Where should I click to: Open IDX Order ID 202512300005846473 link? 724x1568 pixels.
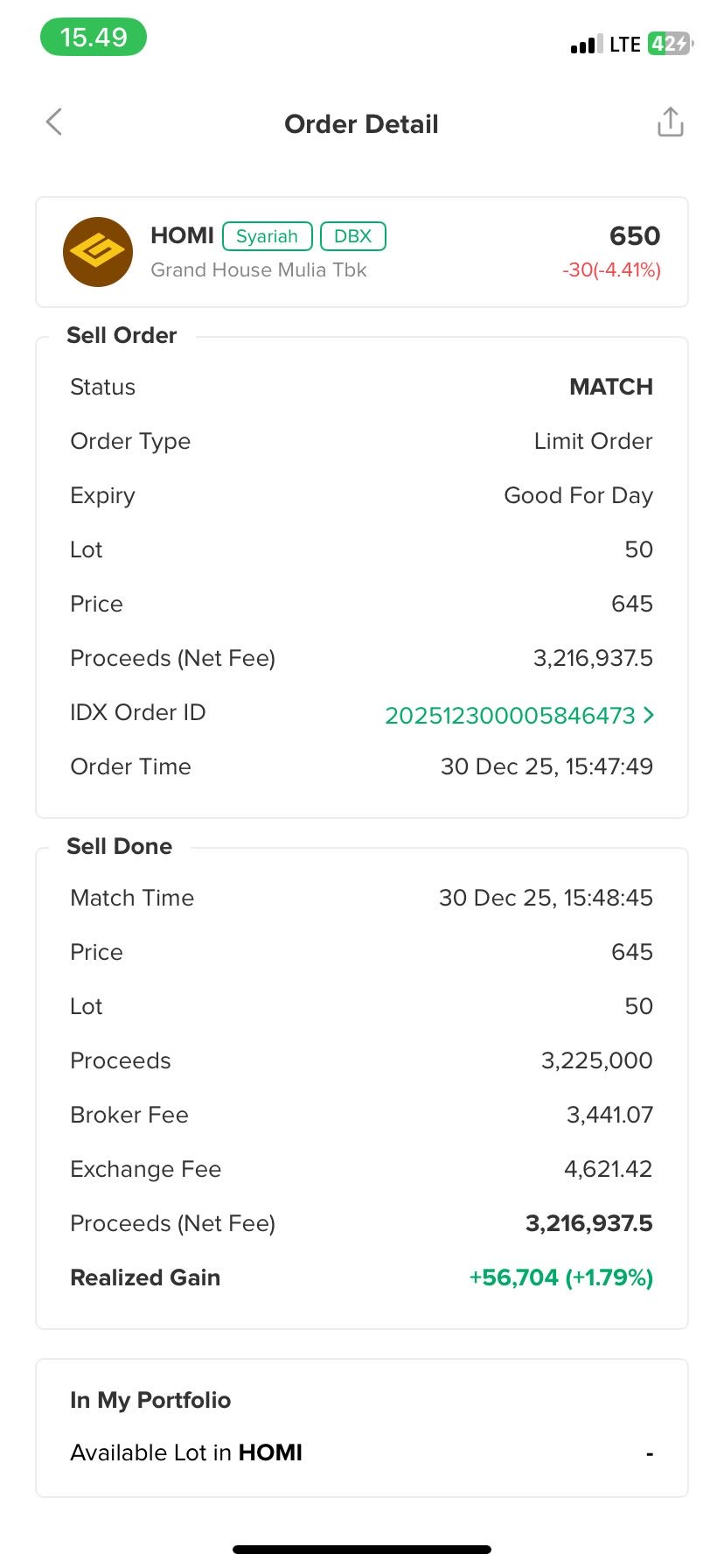coord(510,716)
